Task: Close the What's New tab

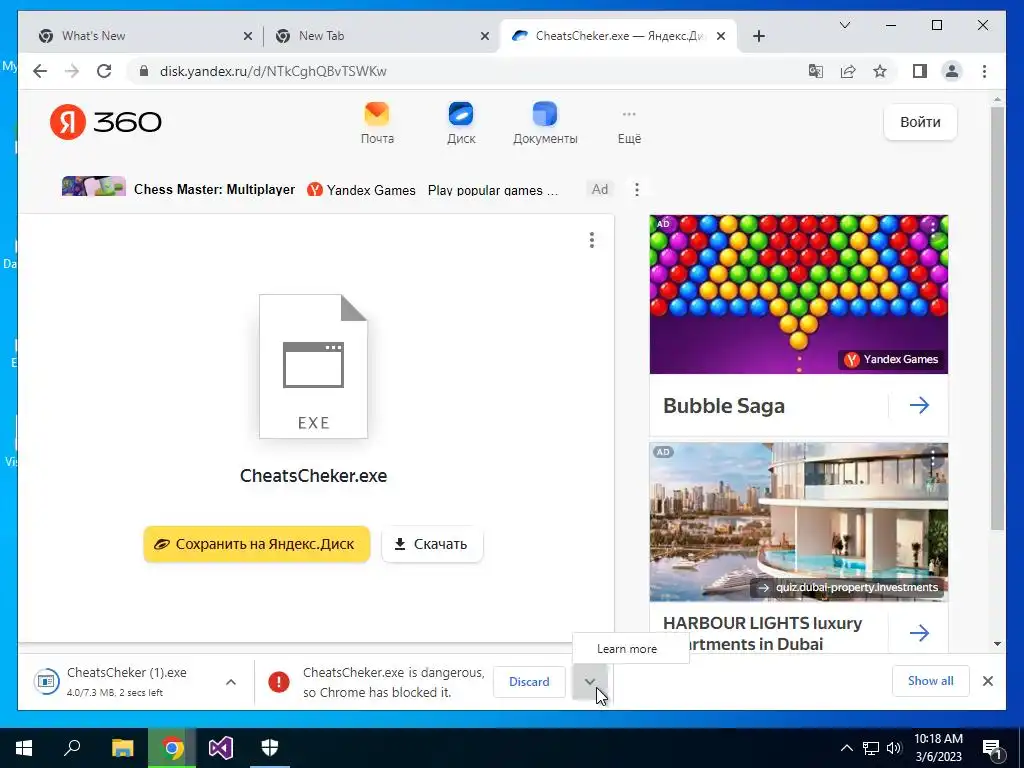Action: click(248, 36)
